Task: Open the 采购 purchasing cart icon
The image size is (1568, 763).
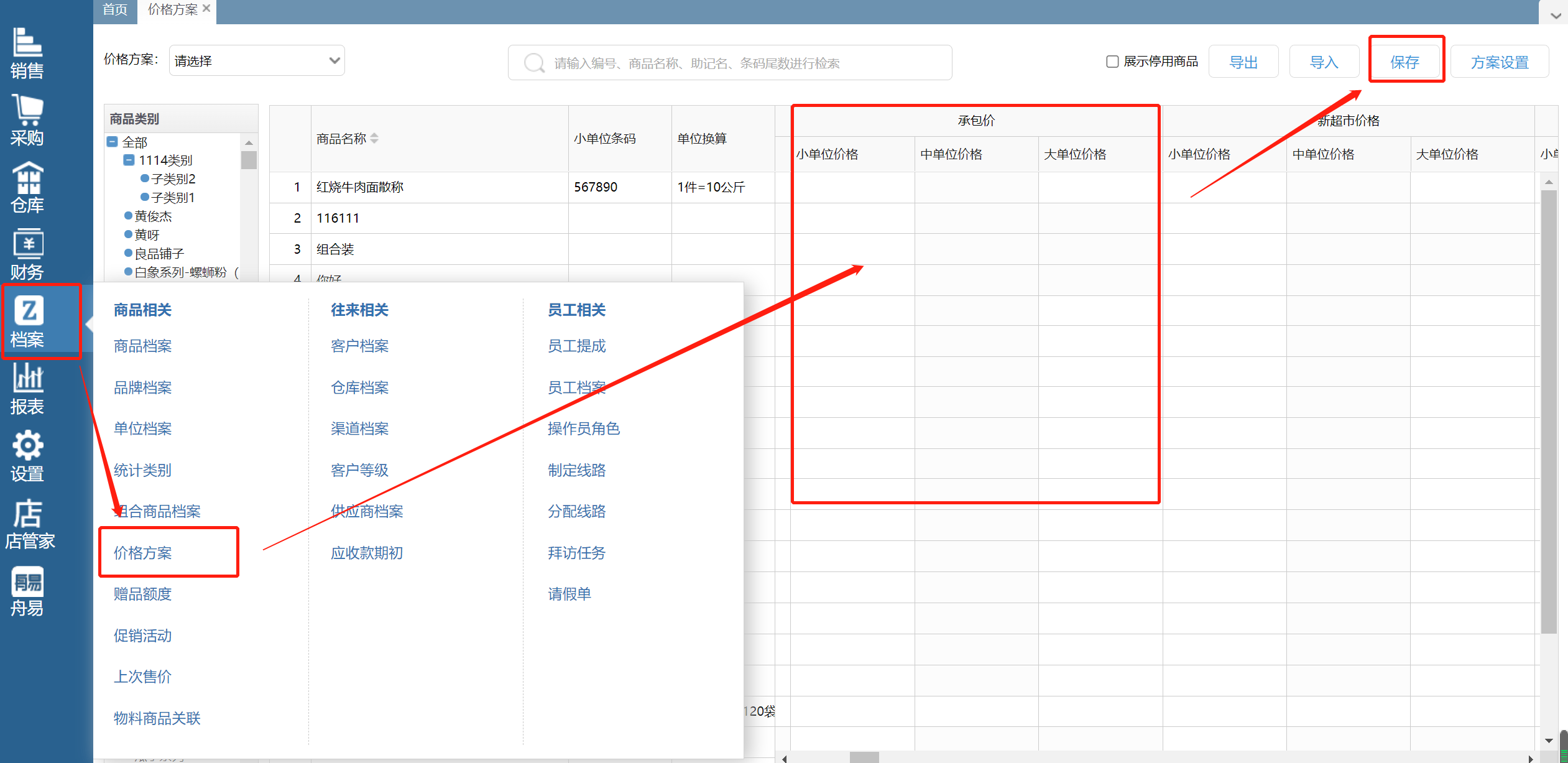Action: (27, 121)
